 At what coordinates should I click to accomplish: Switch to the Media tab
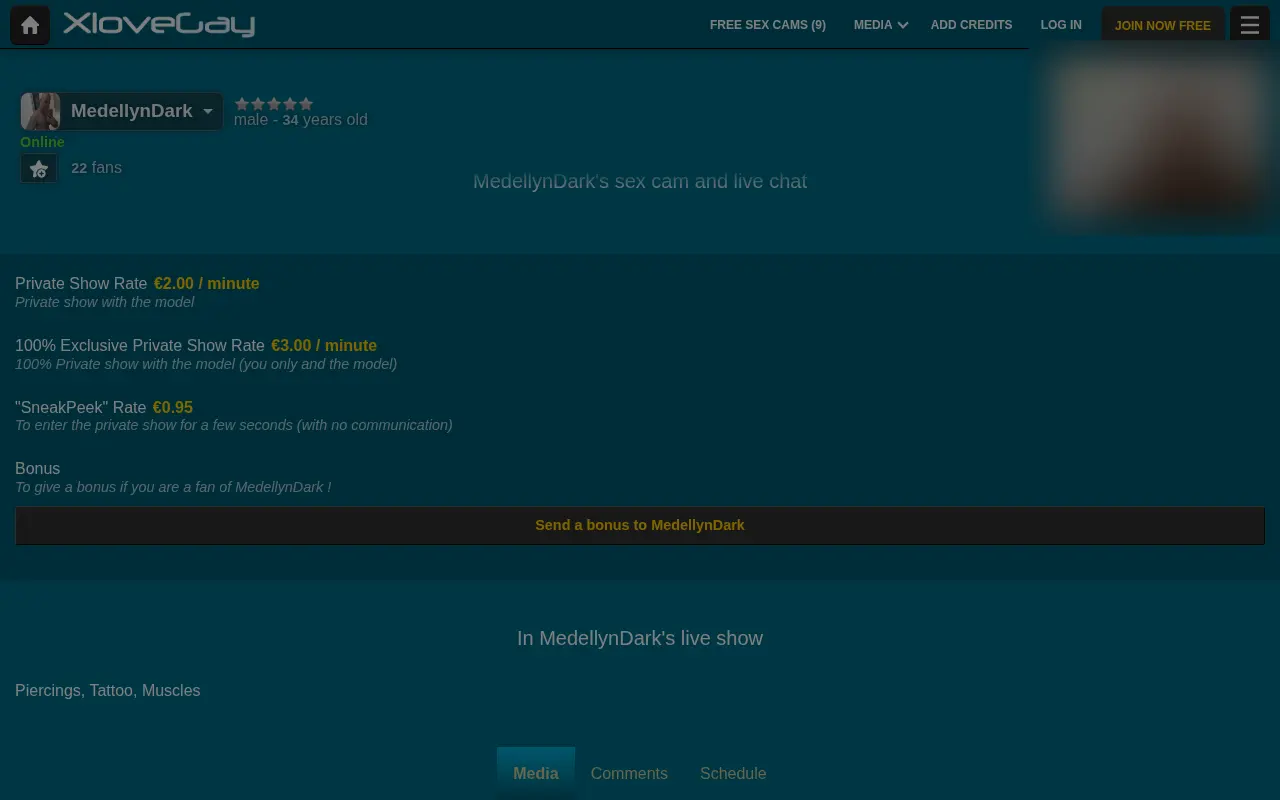pos(536,773)
